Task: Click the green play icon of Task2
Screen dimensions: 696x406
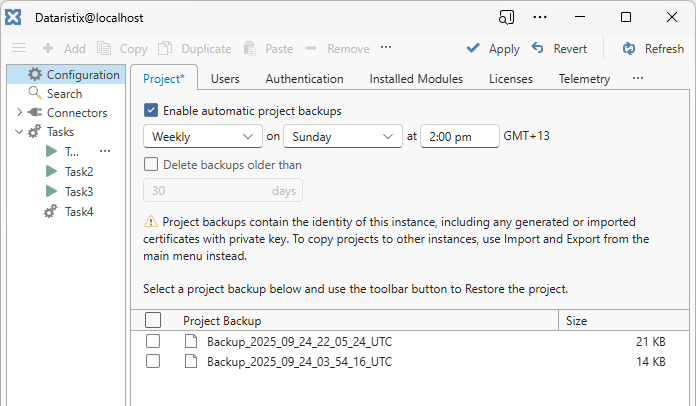Action: coord(51,171)
